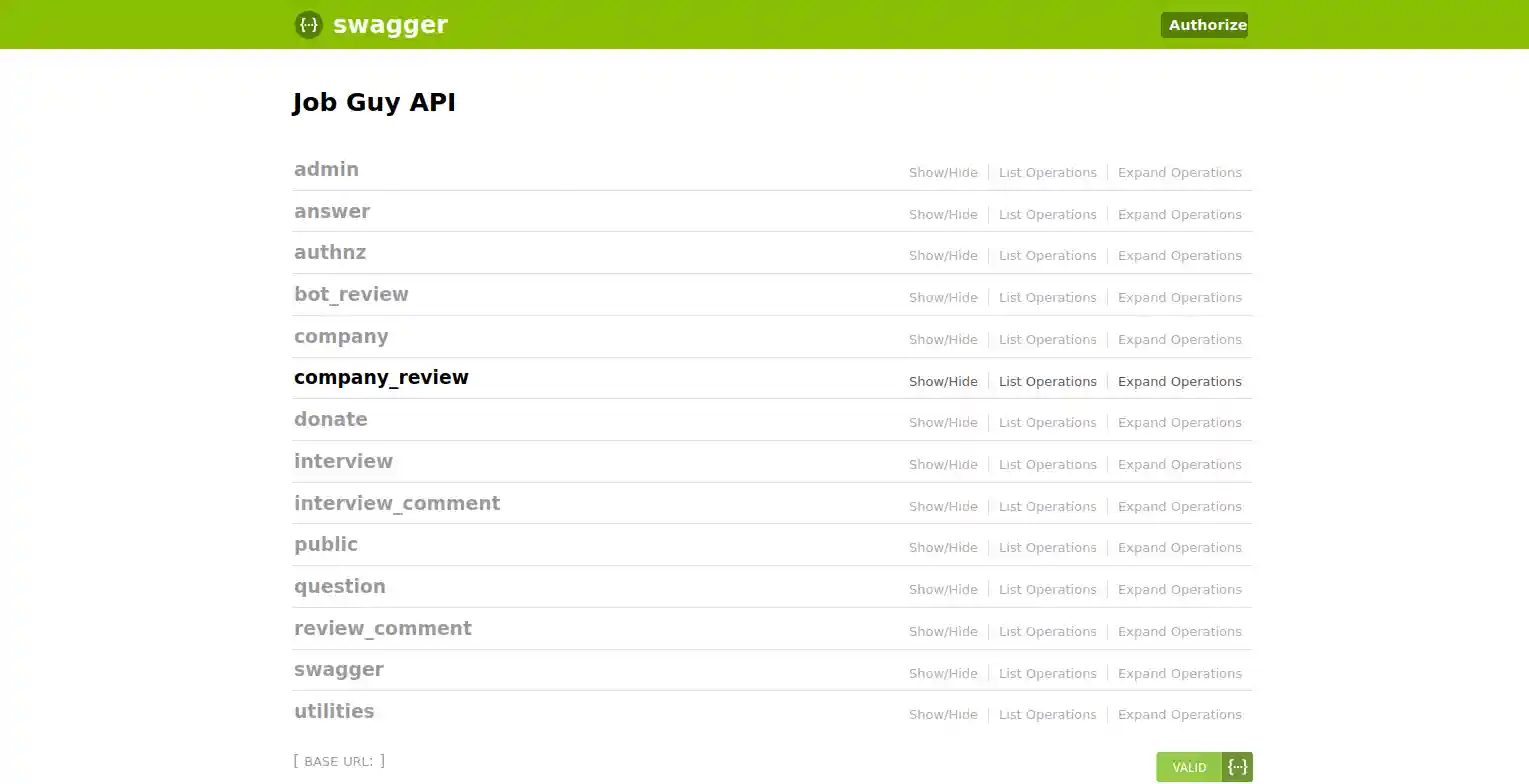Image resolution: width=1529 pixels, height=784 pixels.
Task: Click the Job Guy API title
Action: 374,101
